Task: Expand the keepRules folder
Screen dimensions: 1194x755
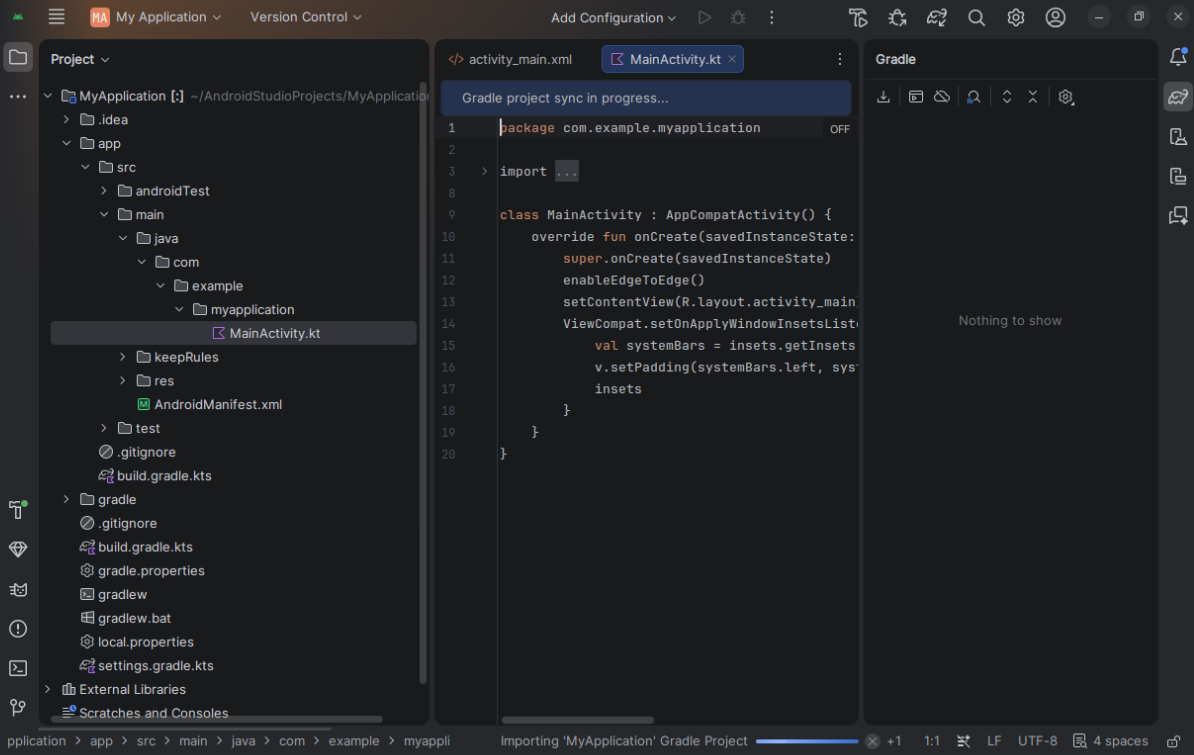Action: pyautogui.click(x=123, y=357)
